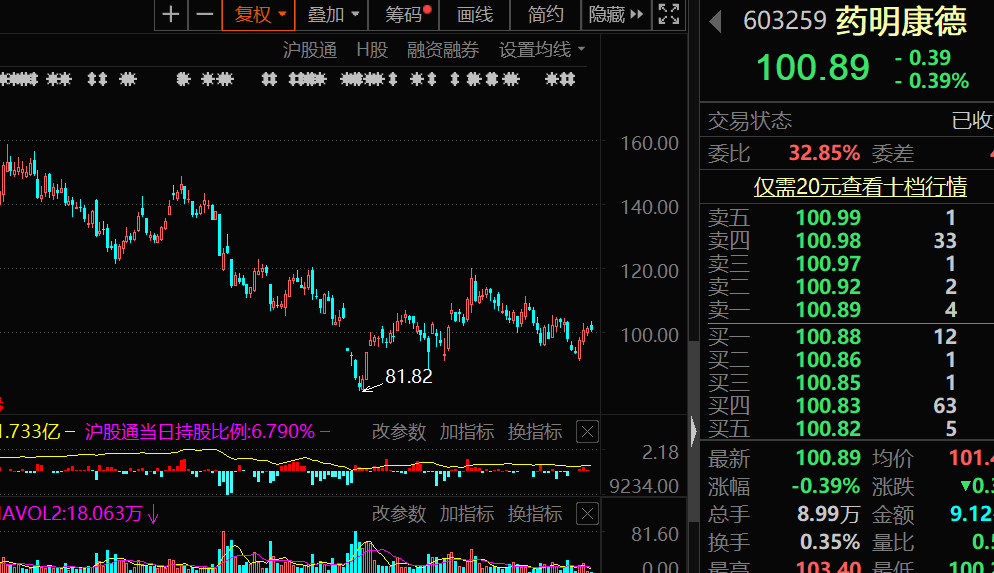Enter full-screen chart mode icon

click(668, 14)
